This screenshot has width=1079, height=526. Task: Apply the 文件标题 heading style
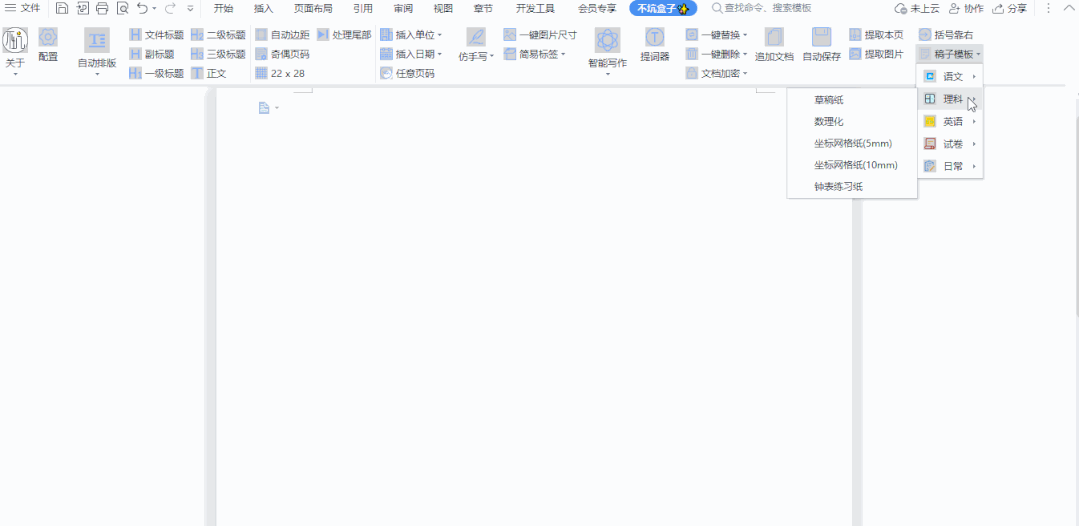pyautogui.click(x=156, y=35)
